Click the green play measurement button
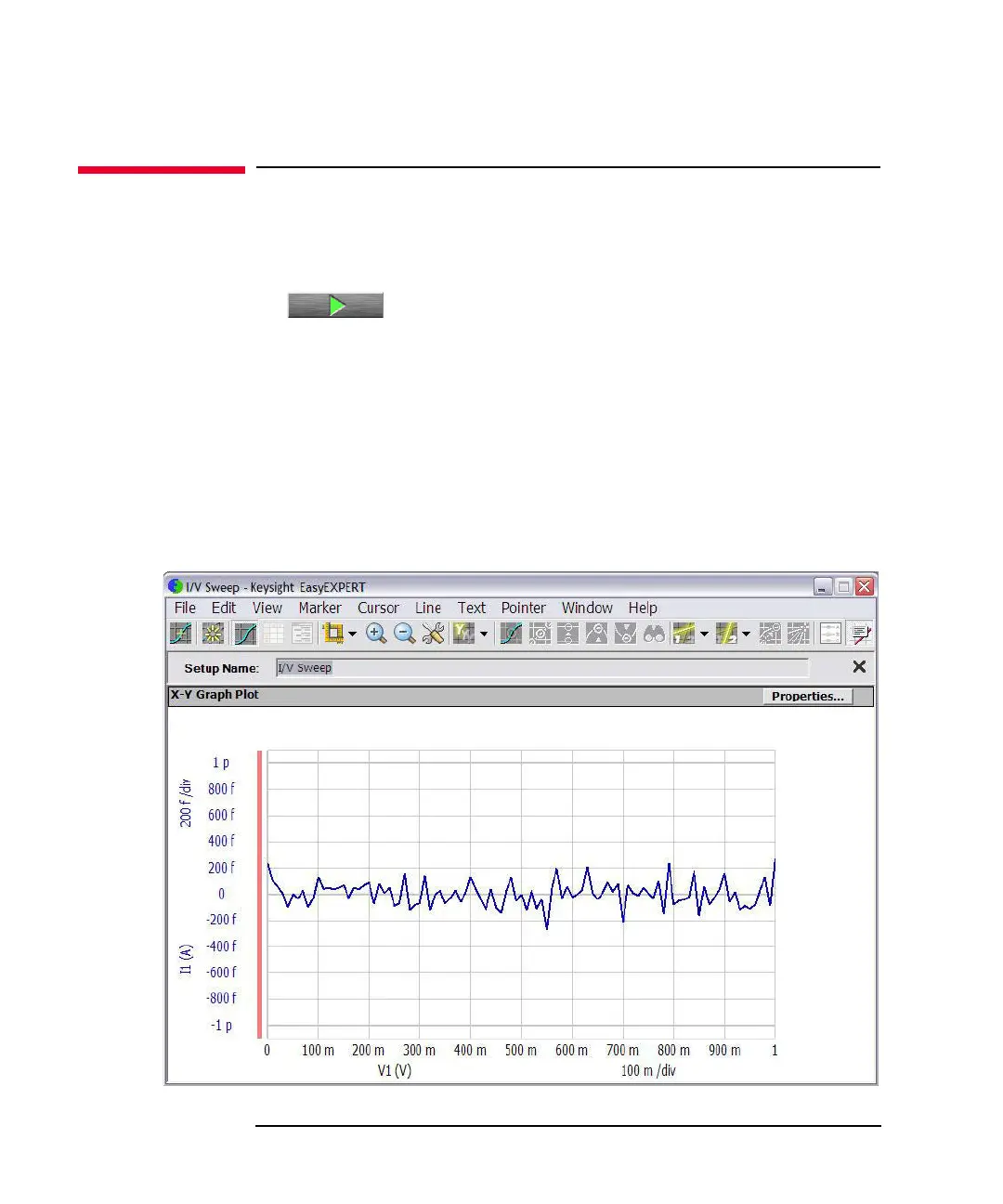The image size is (1003, 1204). (335, 305)
